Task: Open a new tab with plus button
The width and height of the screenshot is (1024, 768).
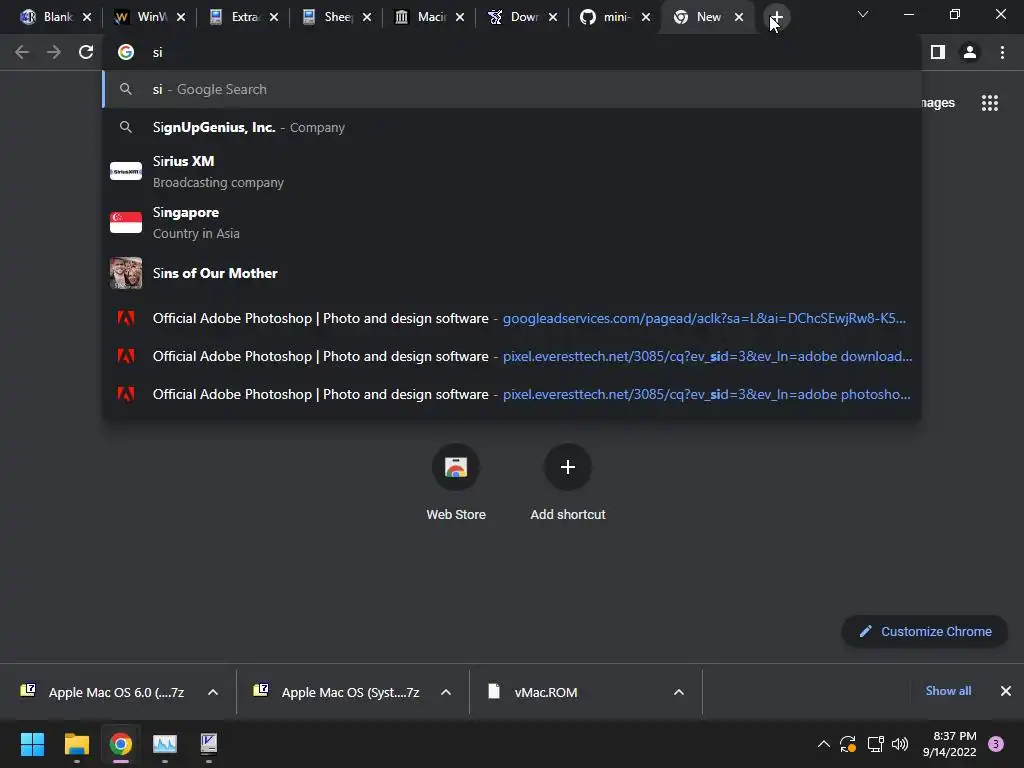Action: [x=776, y=17]
